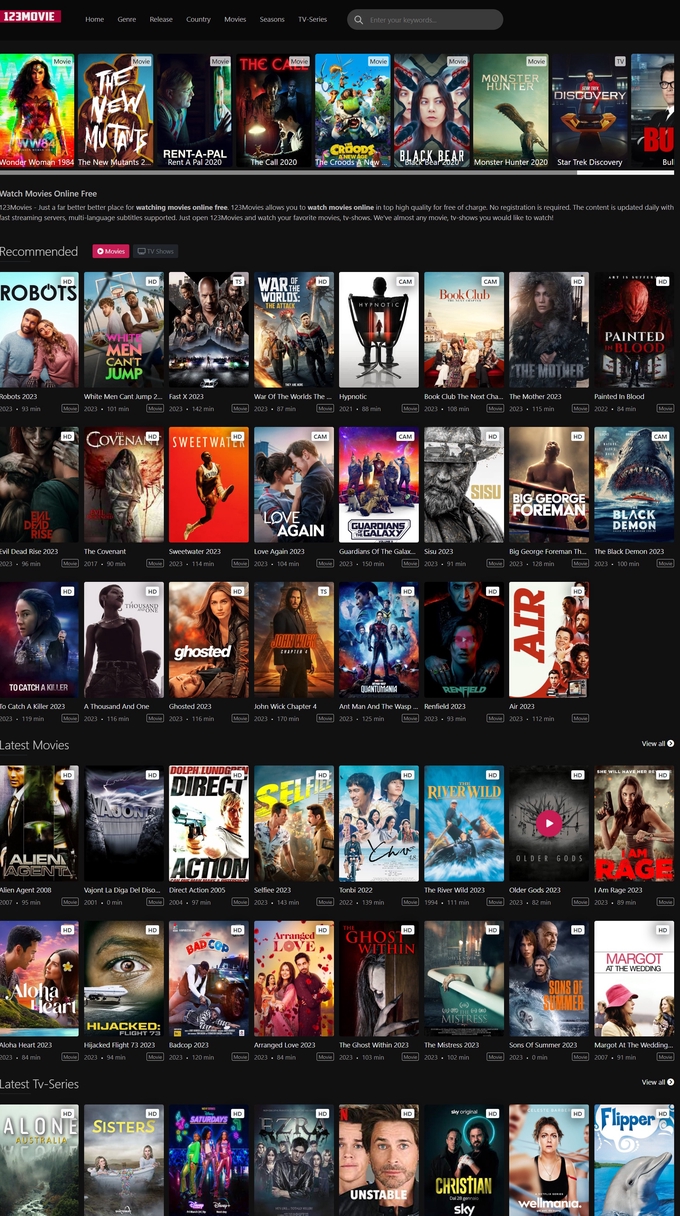Open Ghosted 2023 poster
Screen dimensions: 680x1216
(209, 640)
